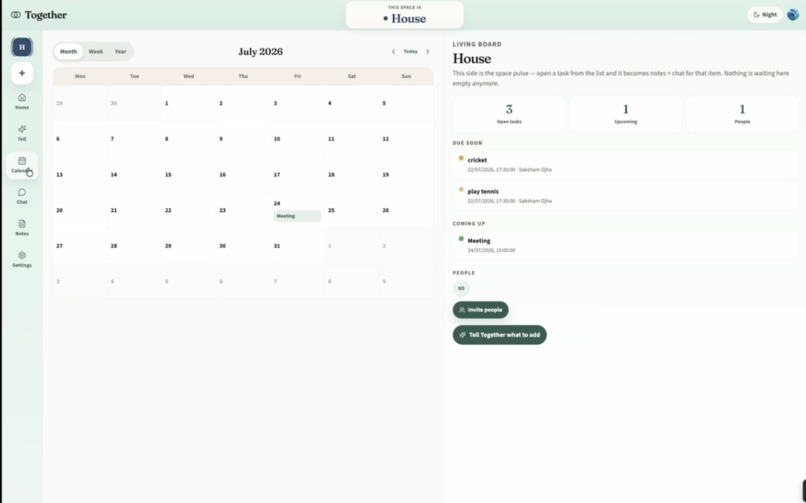Select July 15 in the calendar

(x=189, y=175)
